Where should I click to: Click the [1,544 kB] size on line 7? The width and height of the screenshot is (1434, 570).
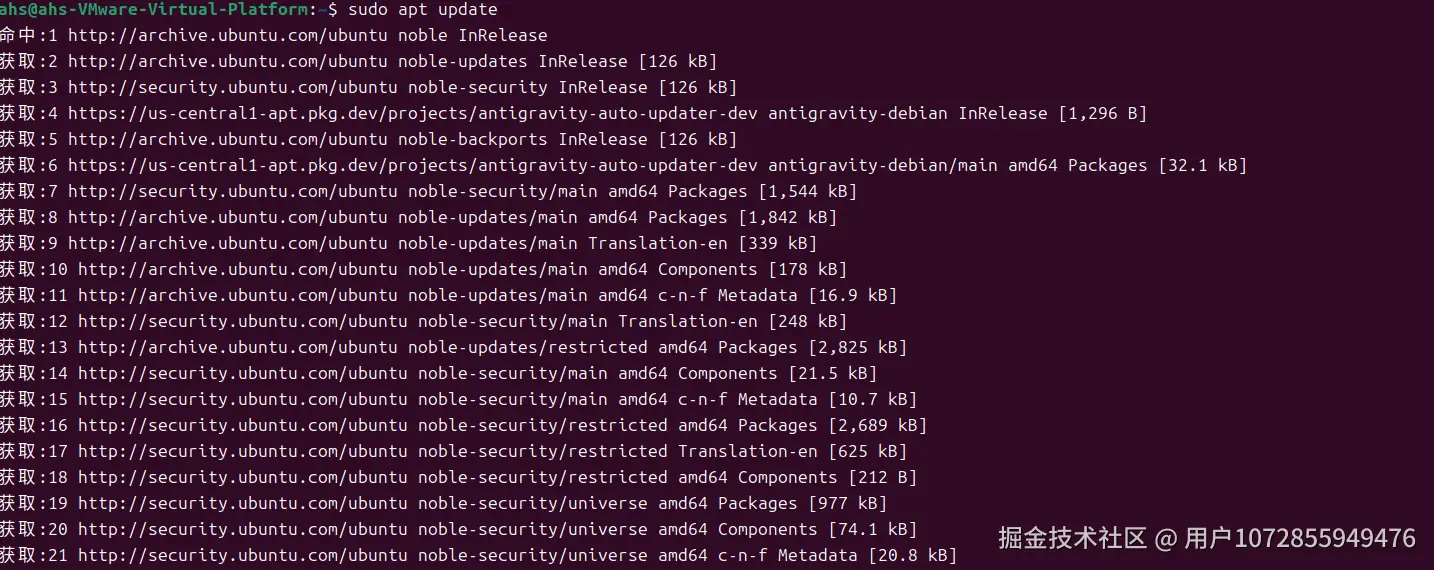(807, 191)
